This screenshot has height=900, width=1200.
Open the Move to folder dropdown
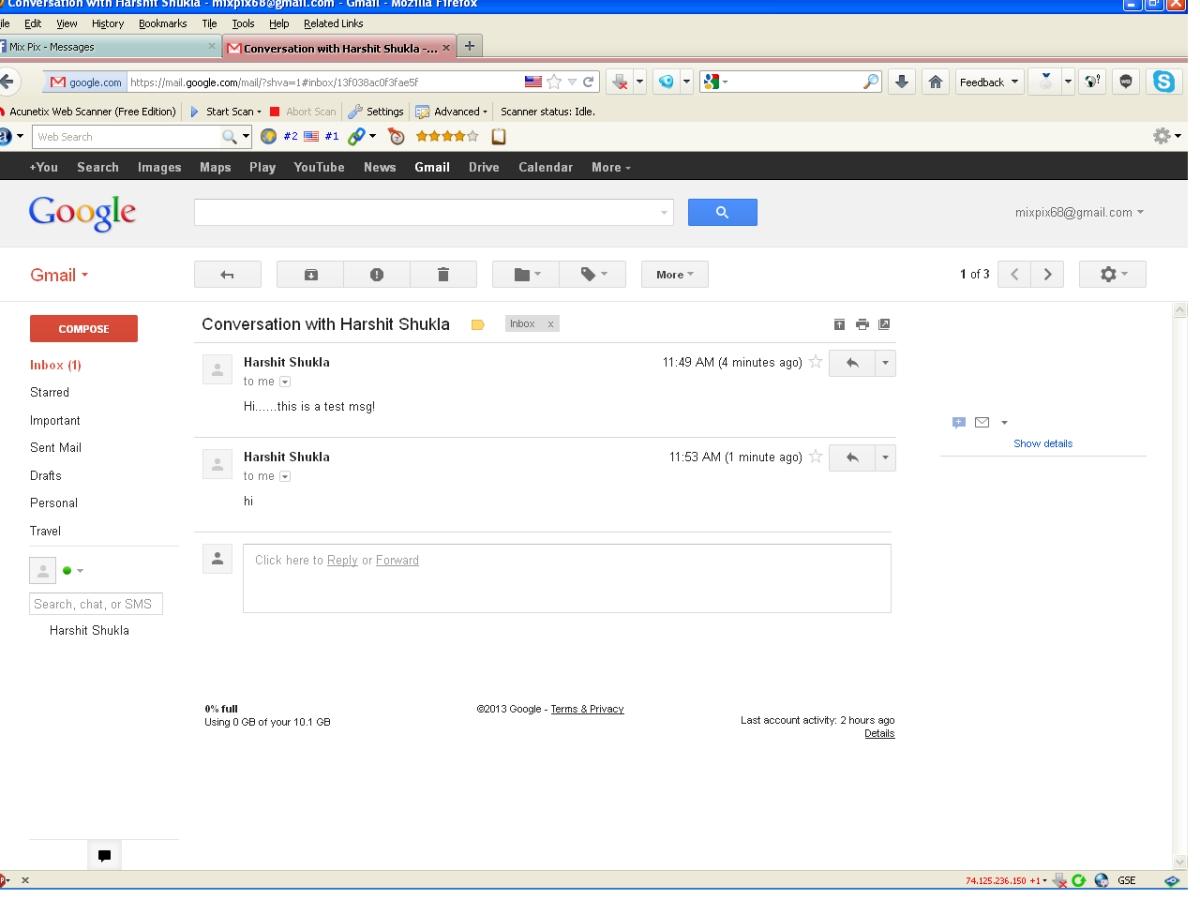click(x=526, y=275)
